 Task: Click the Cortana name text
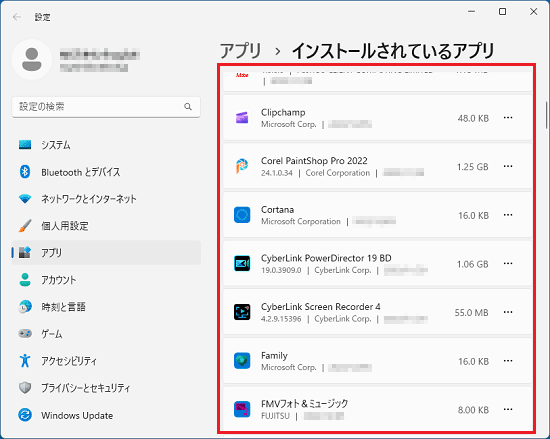pyautogui.click(x=277, y=209)
